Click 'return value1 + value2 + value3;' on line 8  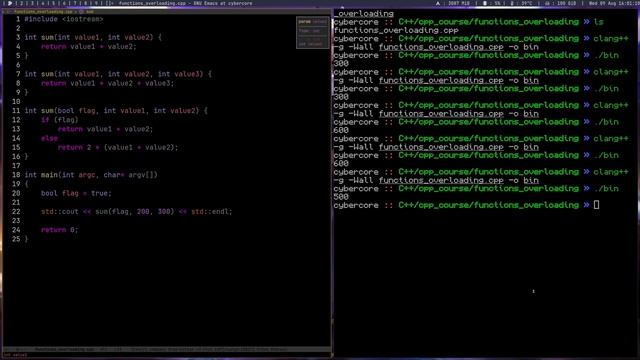click(x=107, y=83)
